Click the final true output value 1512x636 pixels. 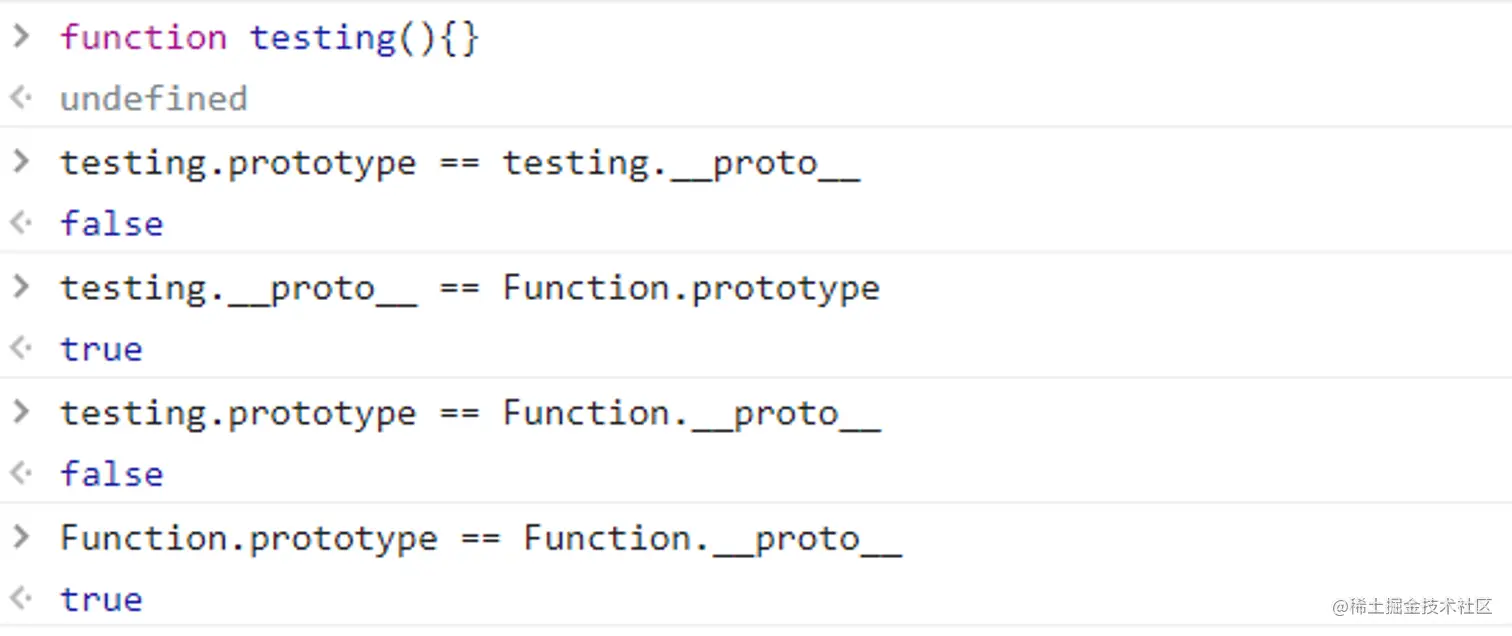101,600
